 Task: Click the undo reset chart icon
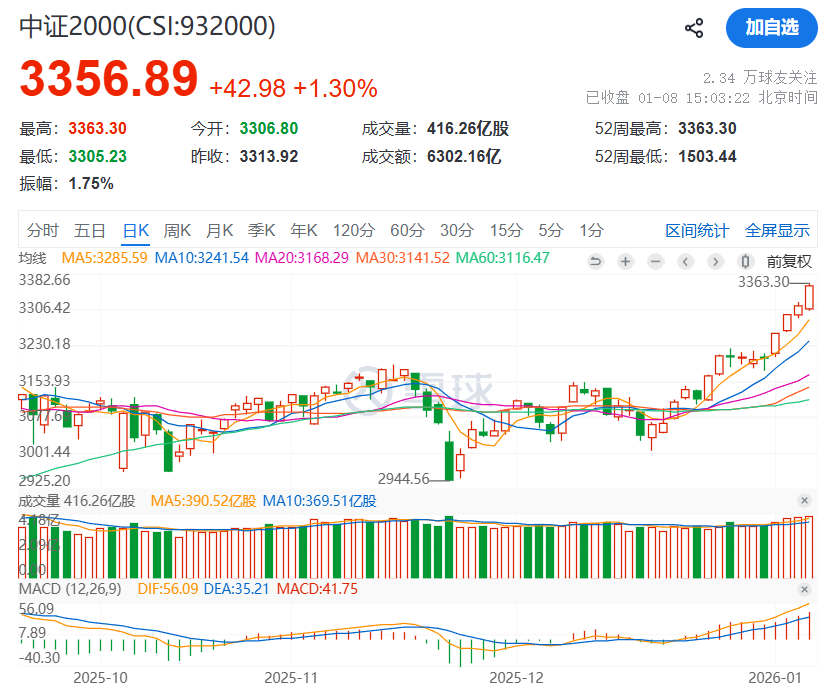596,262
